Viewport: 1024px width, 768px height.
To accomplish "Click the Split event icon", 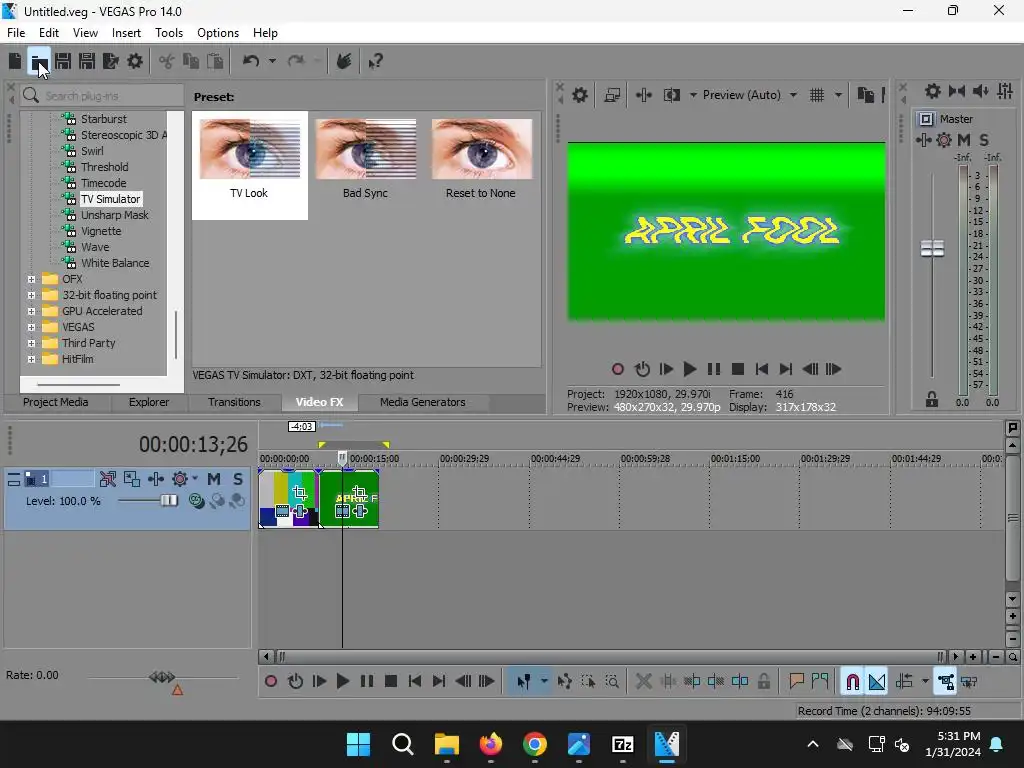I will pos(740,682).
